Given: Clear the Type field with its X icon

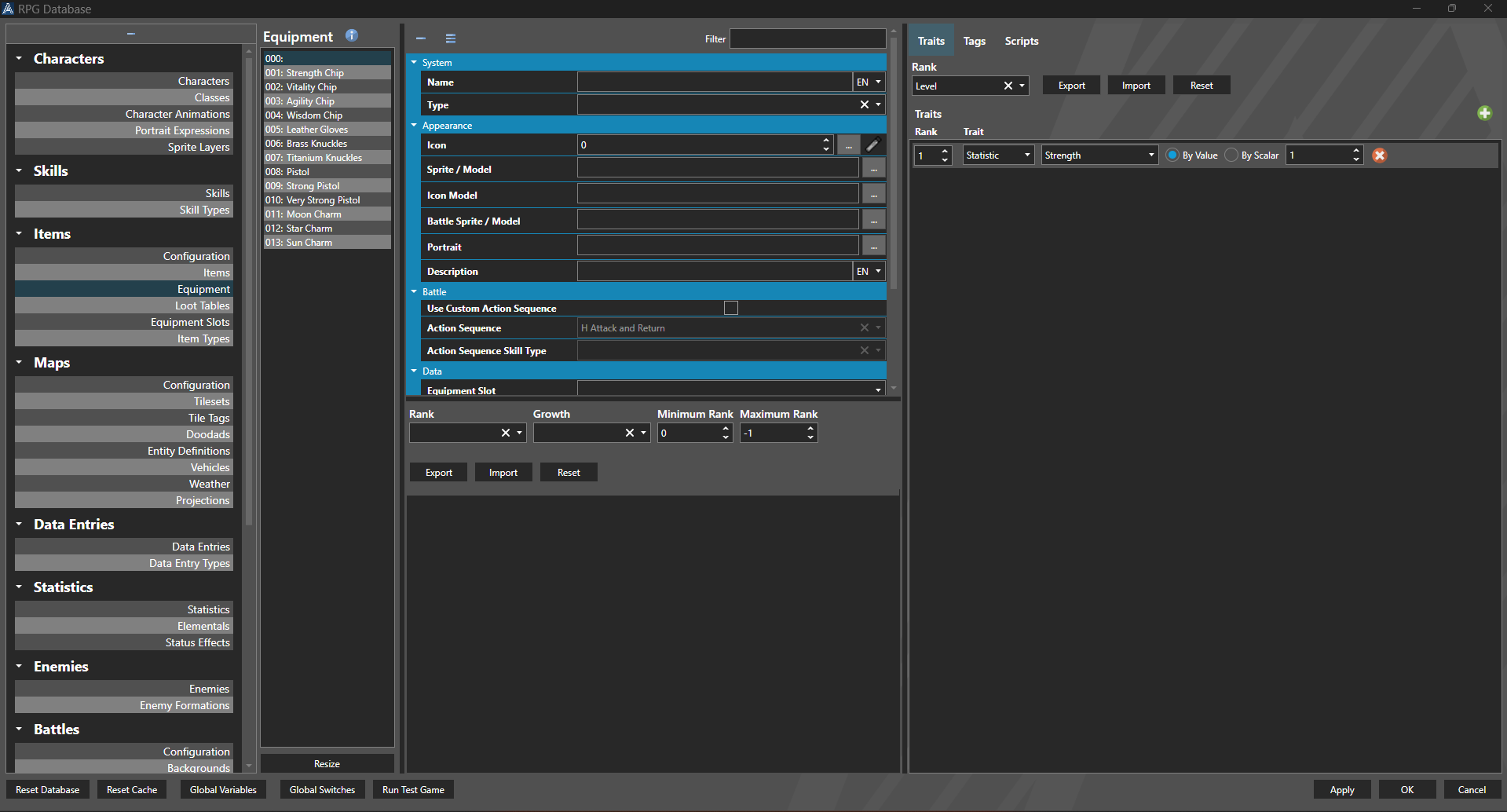Looking at the screenshot, I should [864, 105].
